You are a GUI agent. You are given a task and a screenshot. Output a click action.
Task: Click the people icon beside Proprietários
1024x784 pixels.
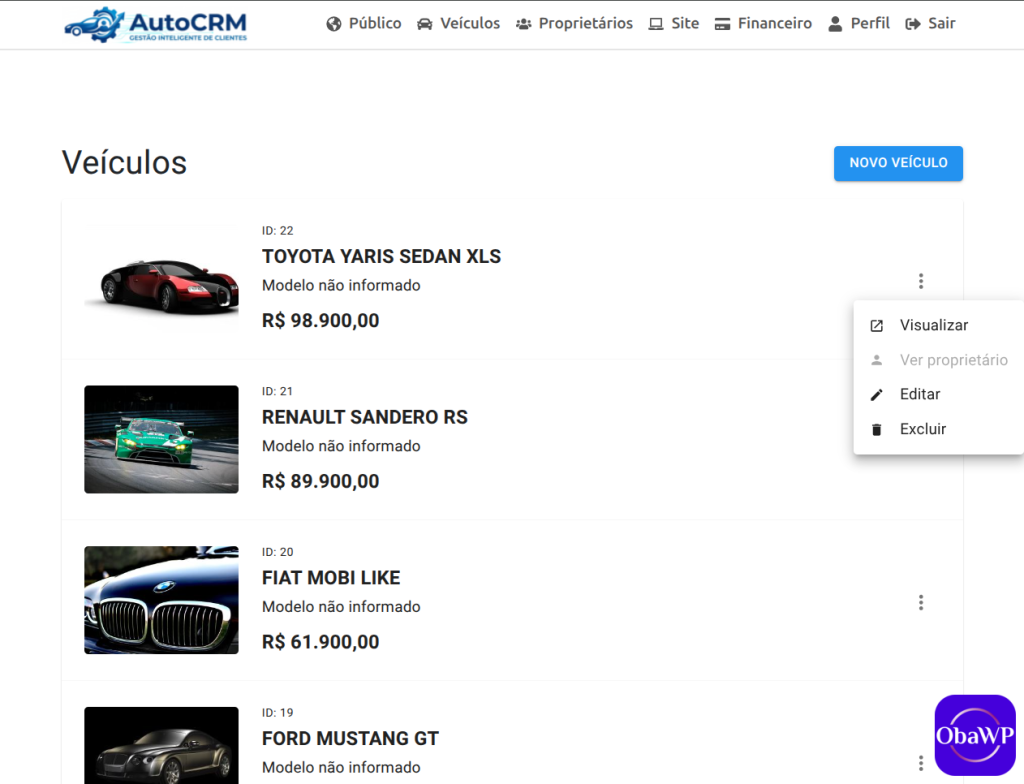[523, 24]
